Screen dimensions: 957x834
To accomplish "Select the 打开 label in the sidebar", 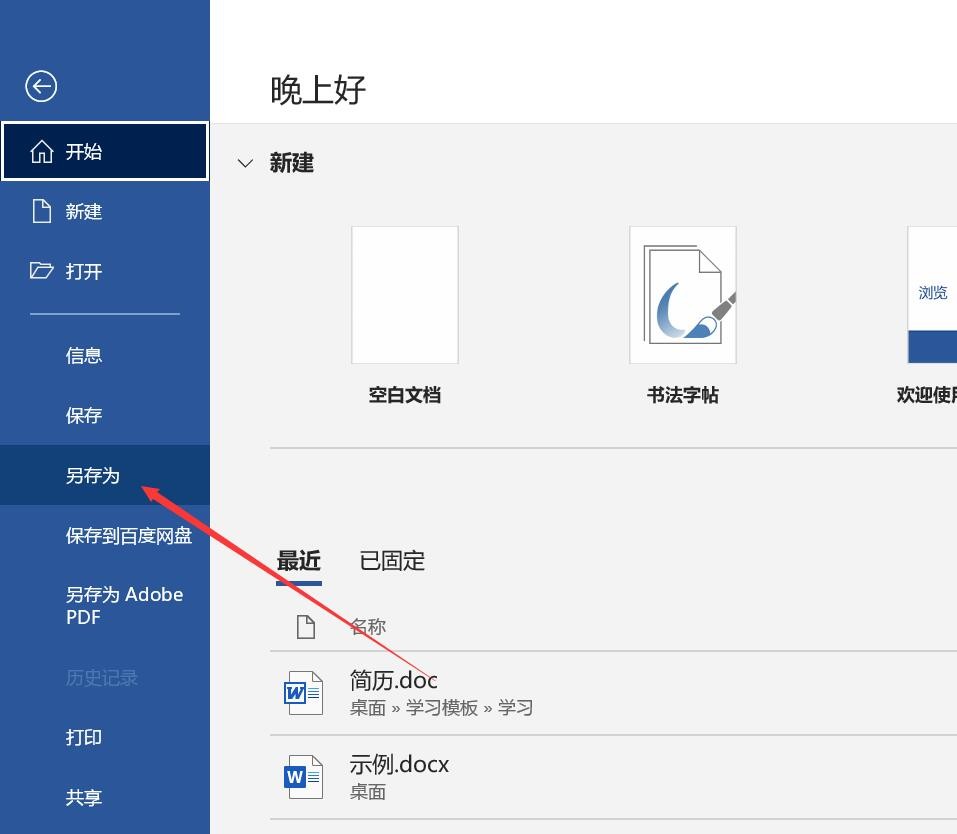I will coord(84,271).
